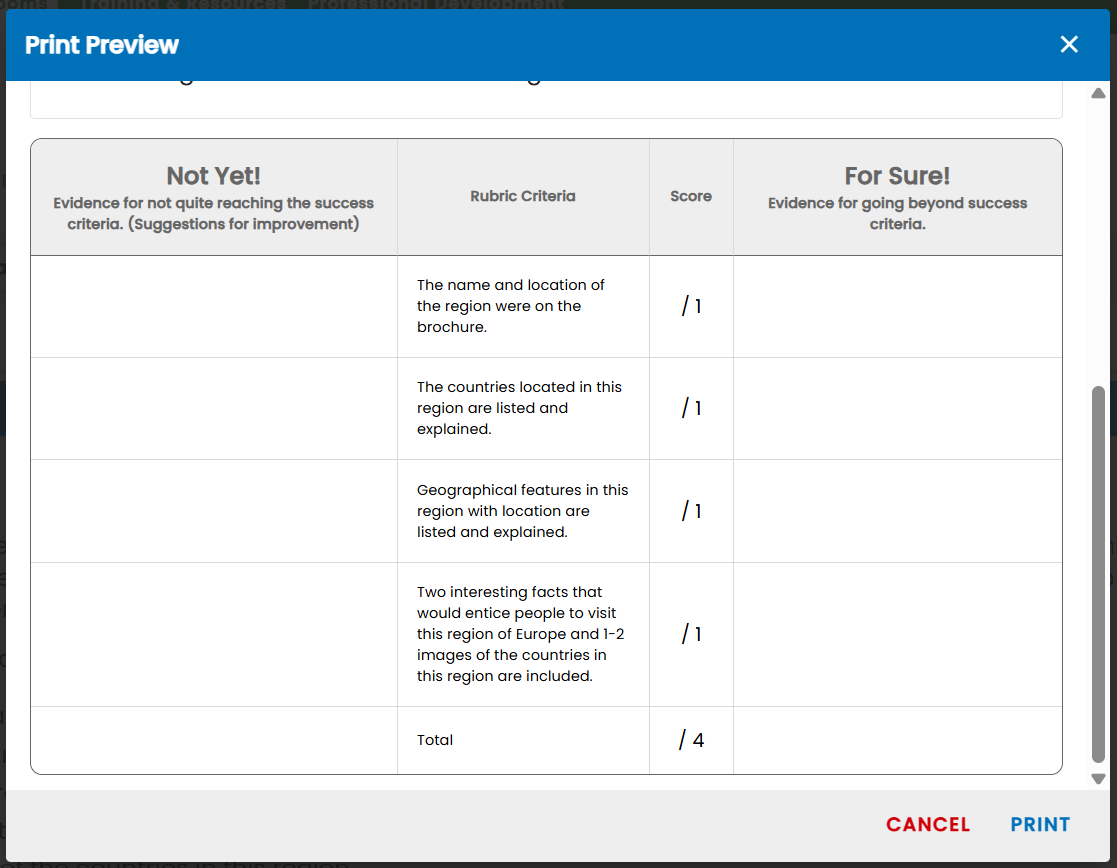Screen dimensions: 1117x868
Task: Click the Print Preview dialog title
Action: pos(101,44)
